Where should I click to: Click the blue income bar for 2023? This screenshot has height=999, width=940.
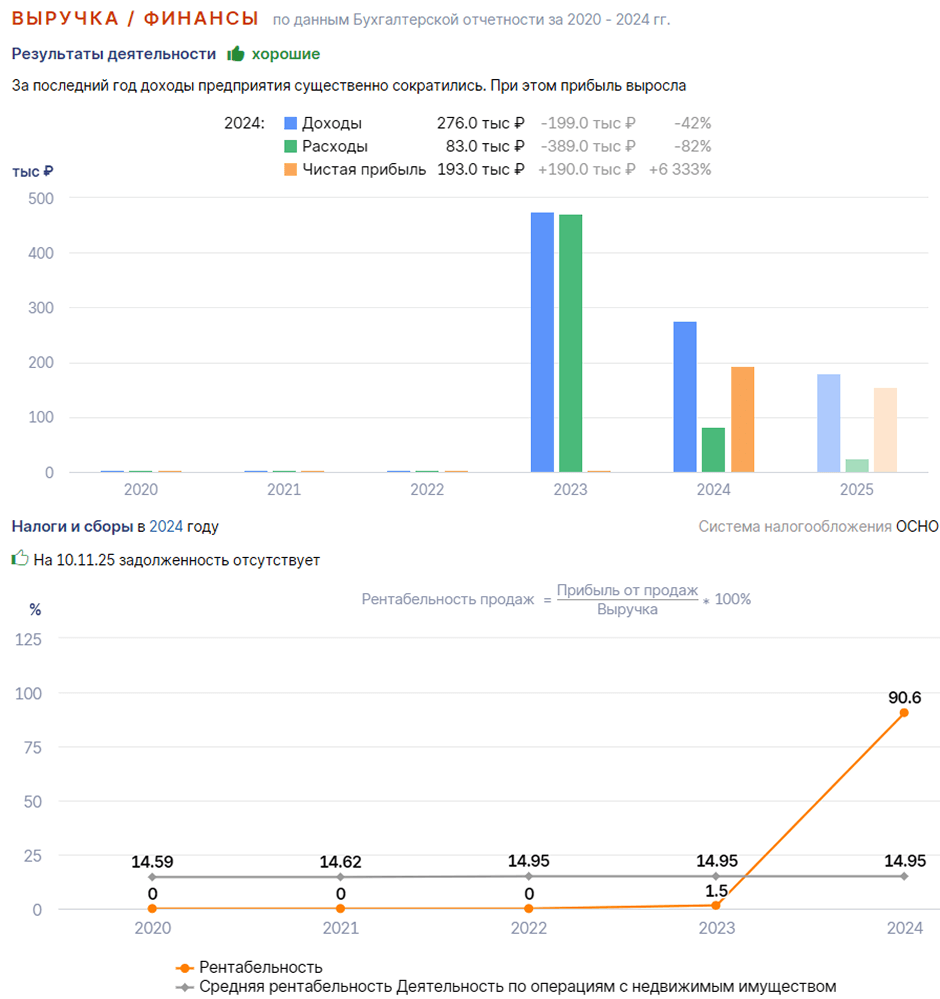(542, 342)
